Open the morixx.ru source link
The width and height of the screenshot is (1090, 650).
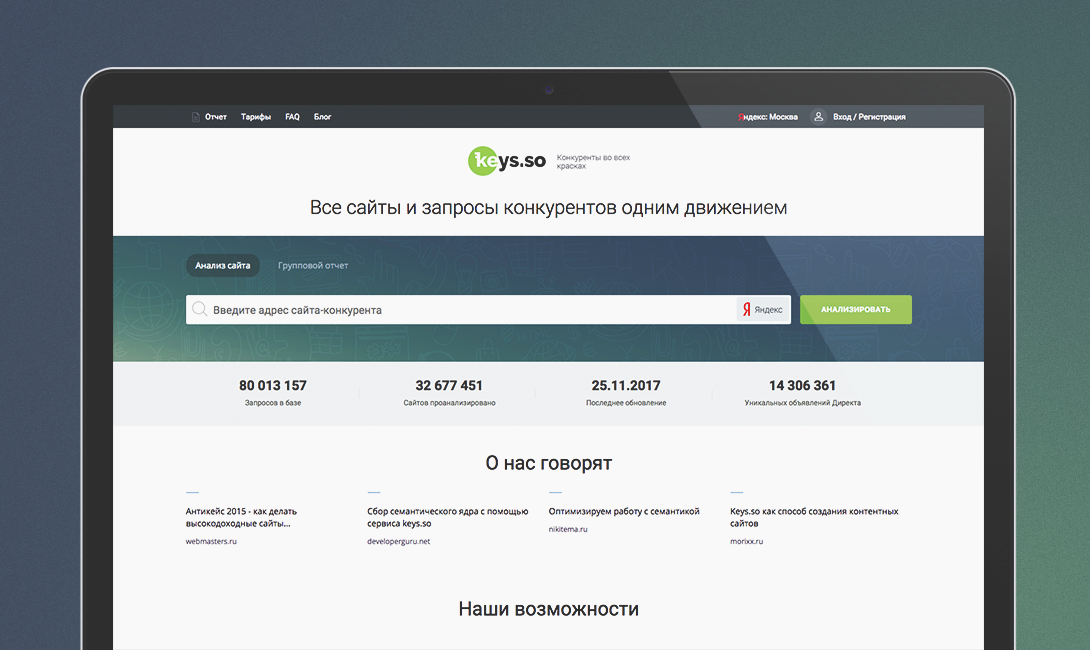tap(746, 542)
